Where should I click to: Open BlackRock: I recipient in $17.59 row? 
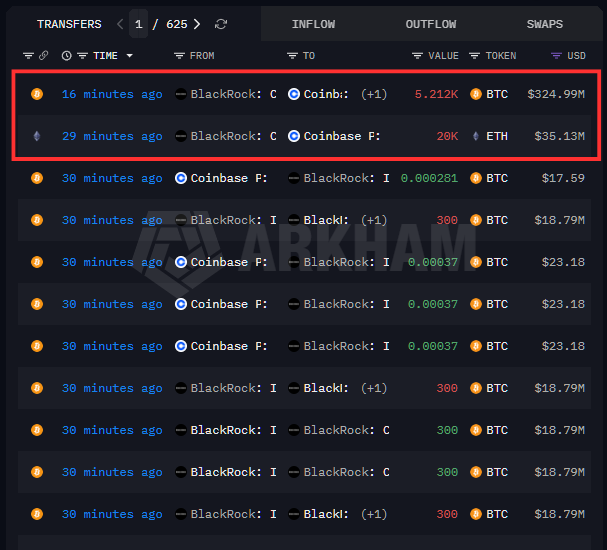(346, 178)
